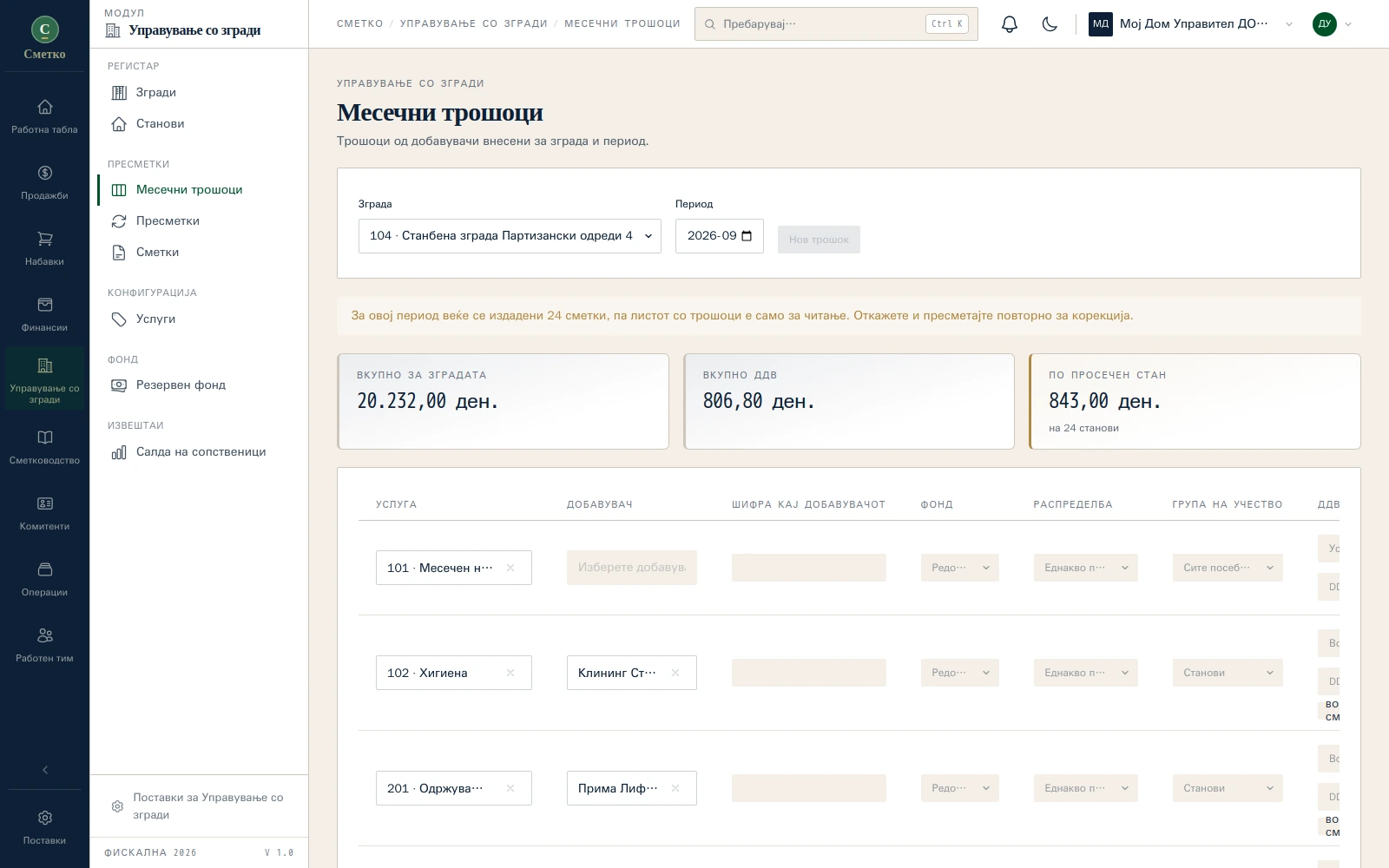1389x868 pixels.
Task: Expand the ДУ user avatar menu
Action: (x=1333, y=24)
